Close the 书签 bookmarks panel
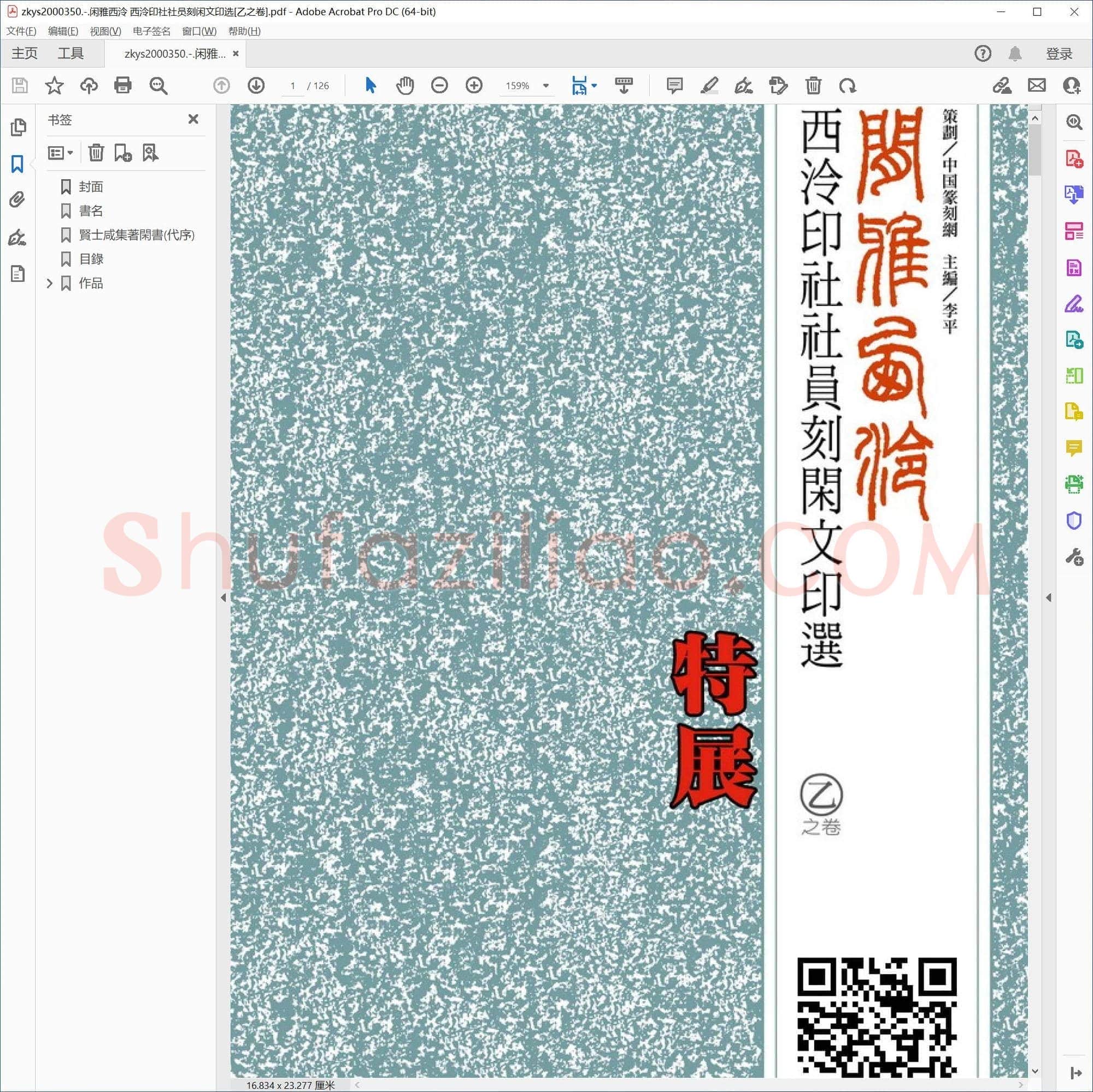 click(x=193, y=119)
